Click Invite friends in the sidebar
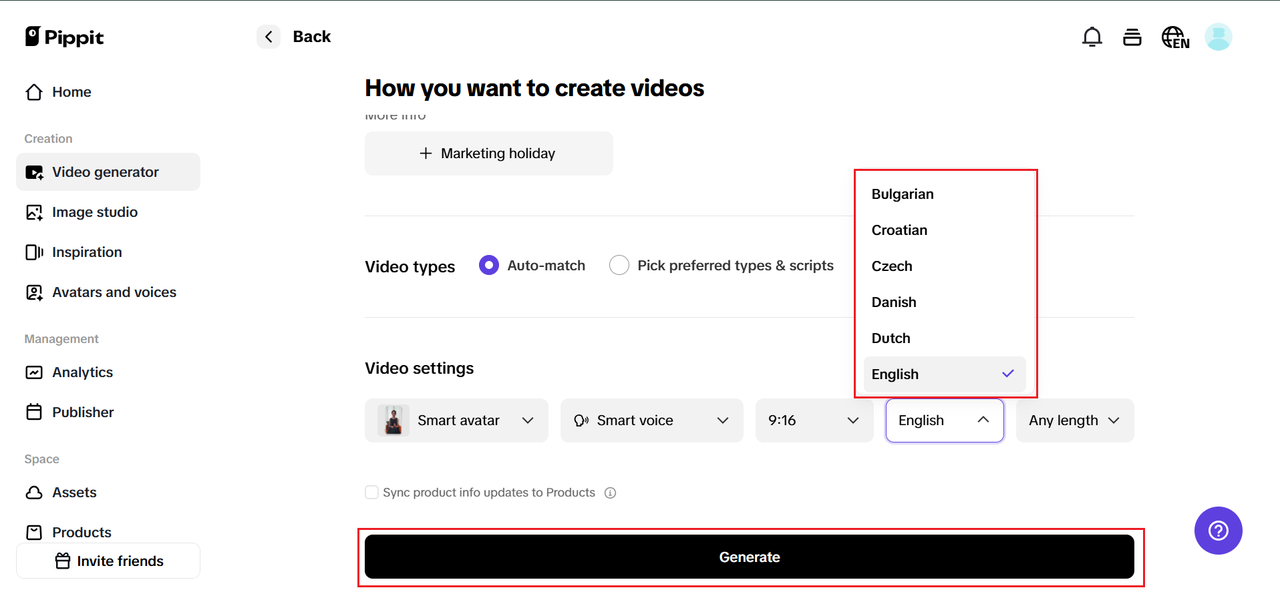This screenshot has width=1280, height=594. [108, 561]
